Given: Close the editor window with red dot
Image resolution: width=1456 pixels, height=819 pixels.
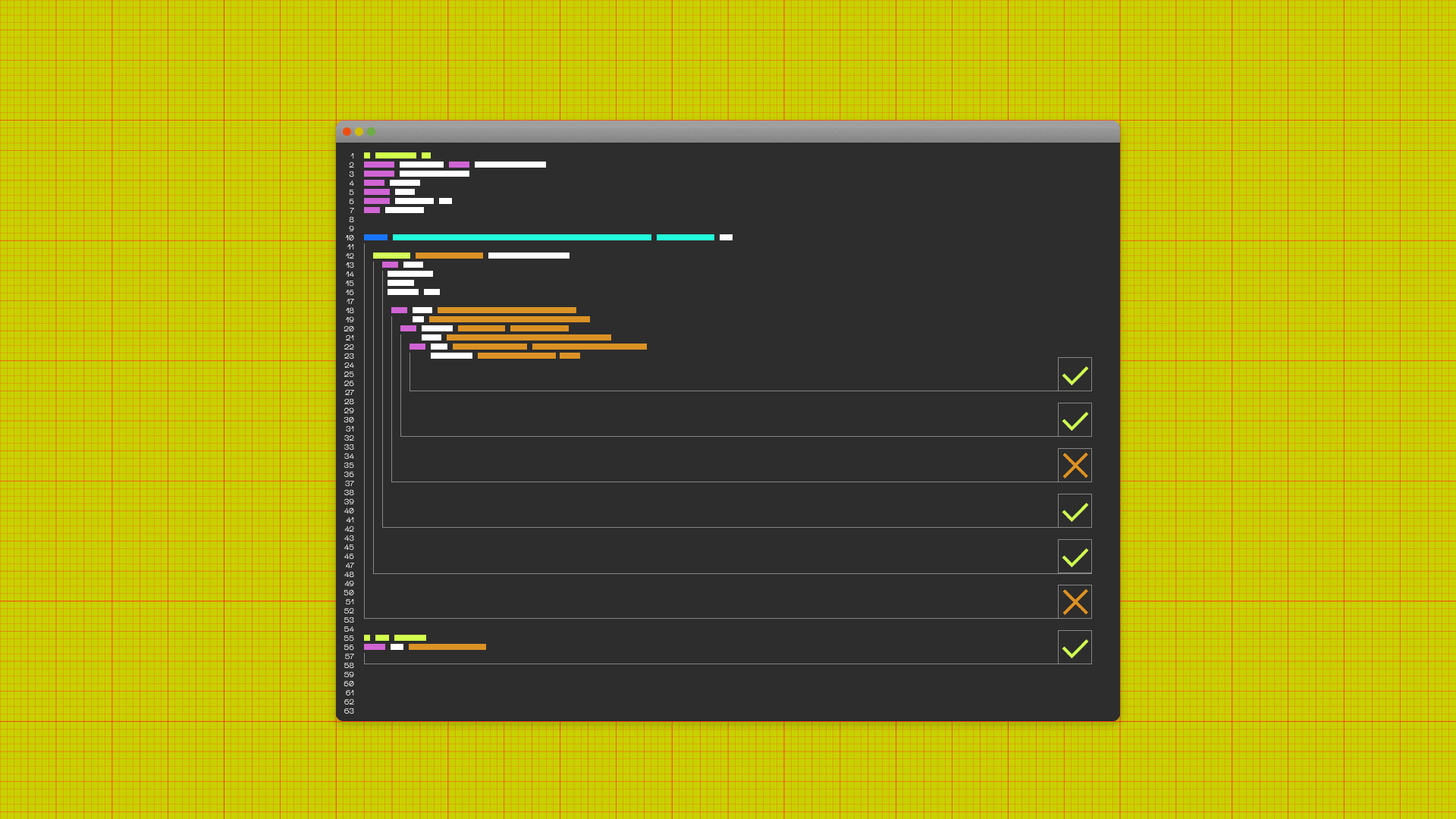Looking at the screenshot, I should point(347,132).
